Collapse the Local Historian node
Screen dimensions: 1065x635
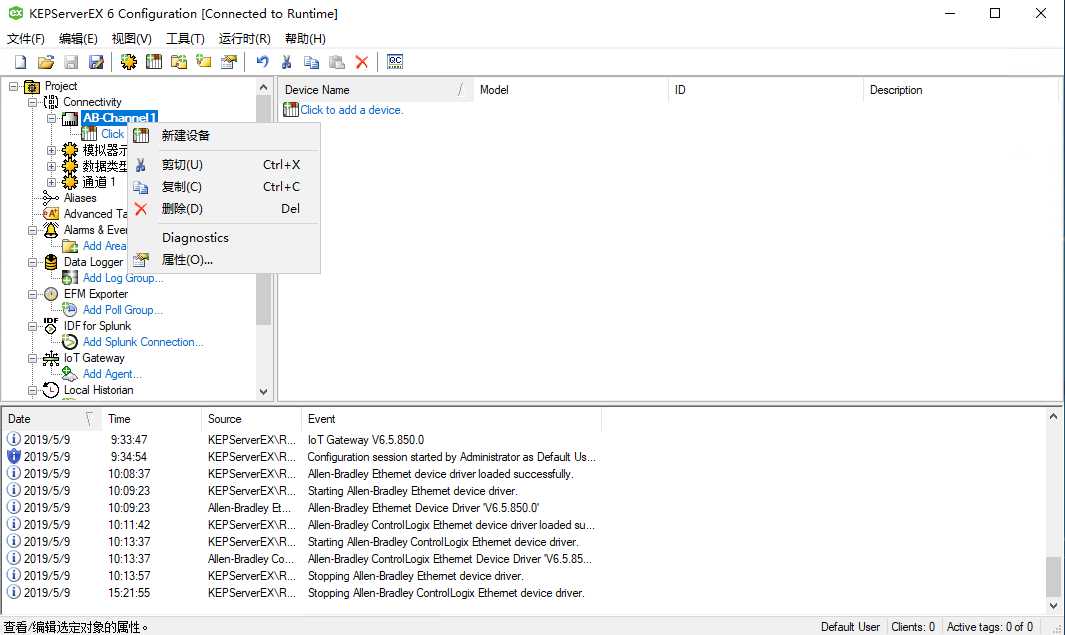[32, 391]
